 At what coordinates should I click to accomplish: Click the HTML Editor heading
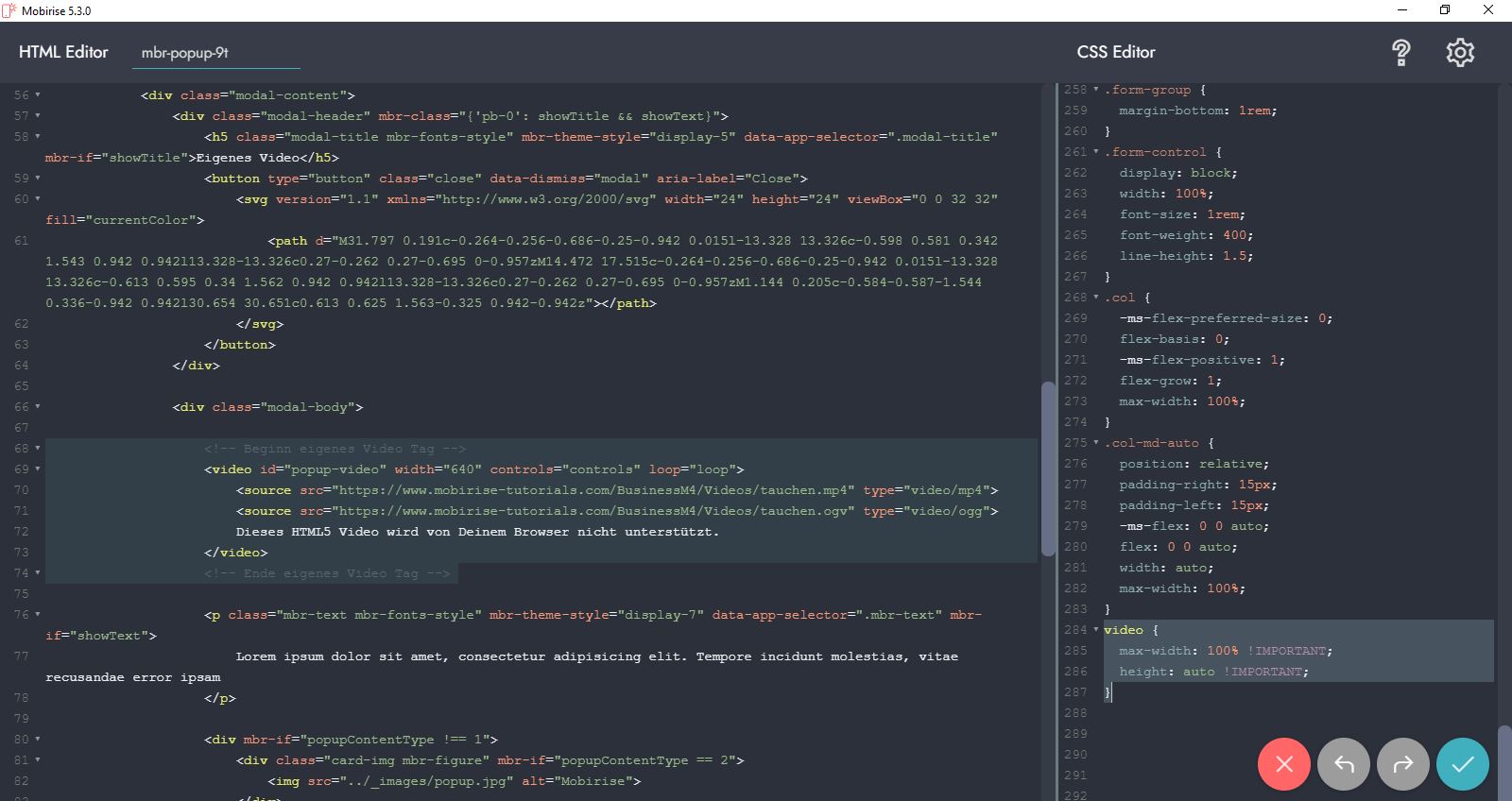(63, 52)
